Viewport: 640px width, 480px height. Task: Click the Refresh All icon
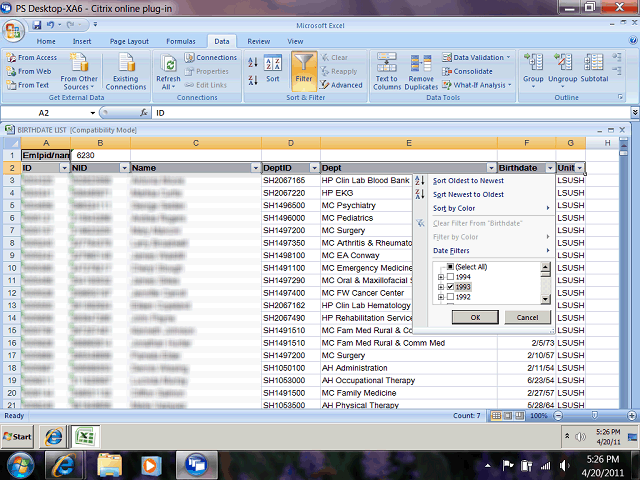(169, 72)
